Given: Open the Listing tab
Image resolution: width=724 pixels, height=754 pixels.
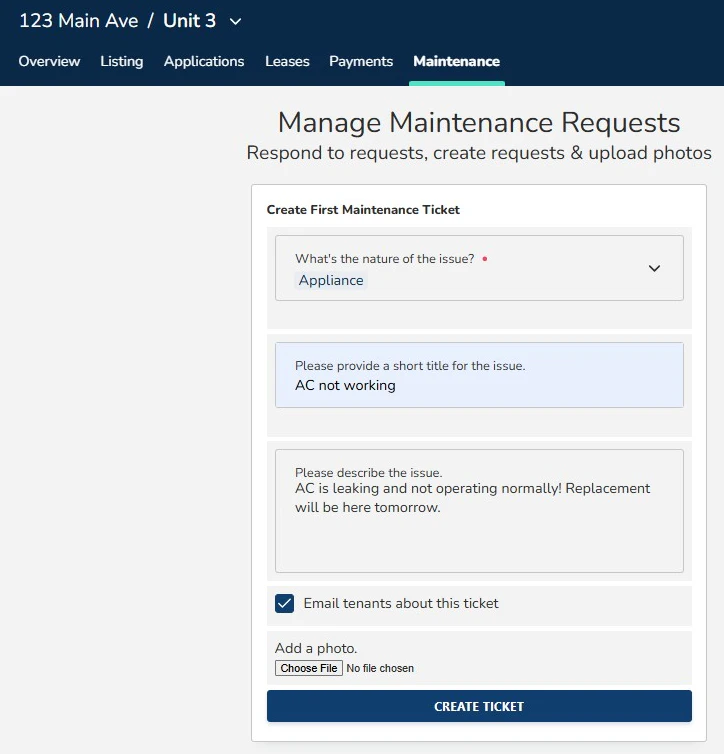Looking at the screenshot, I should pos(122,61).
